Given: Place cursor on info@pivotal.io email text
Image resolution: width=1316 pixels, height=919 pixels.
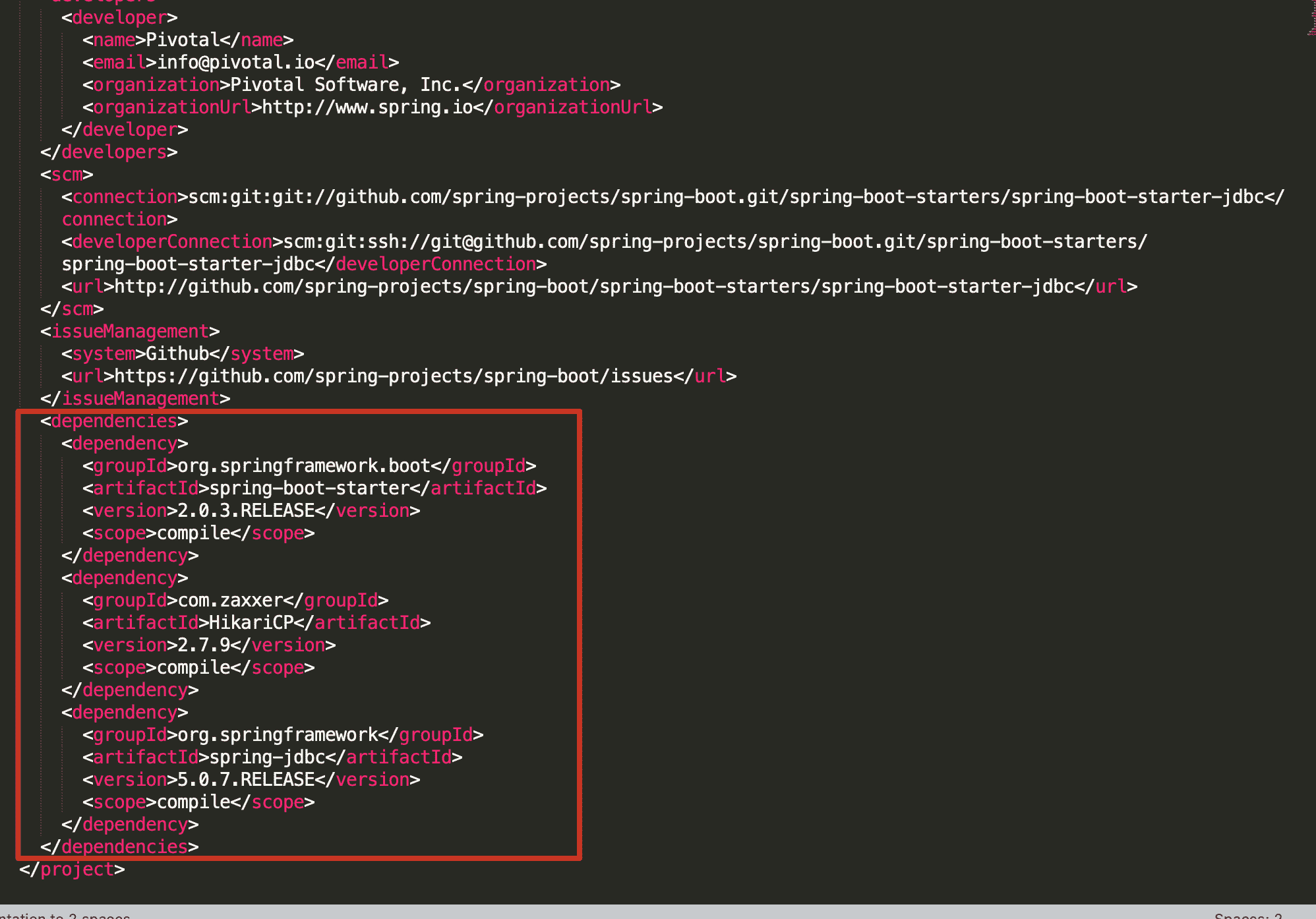Looking at the screenshot, I should point(235,63).
